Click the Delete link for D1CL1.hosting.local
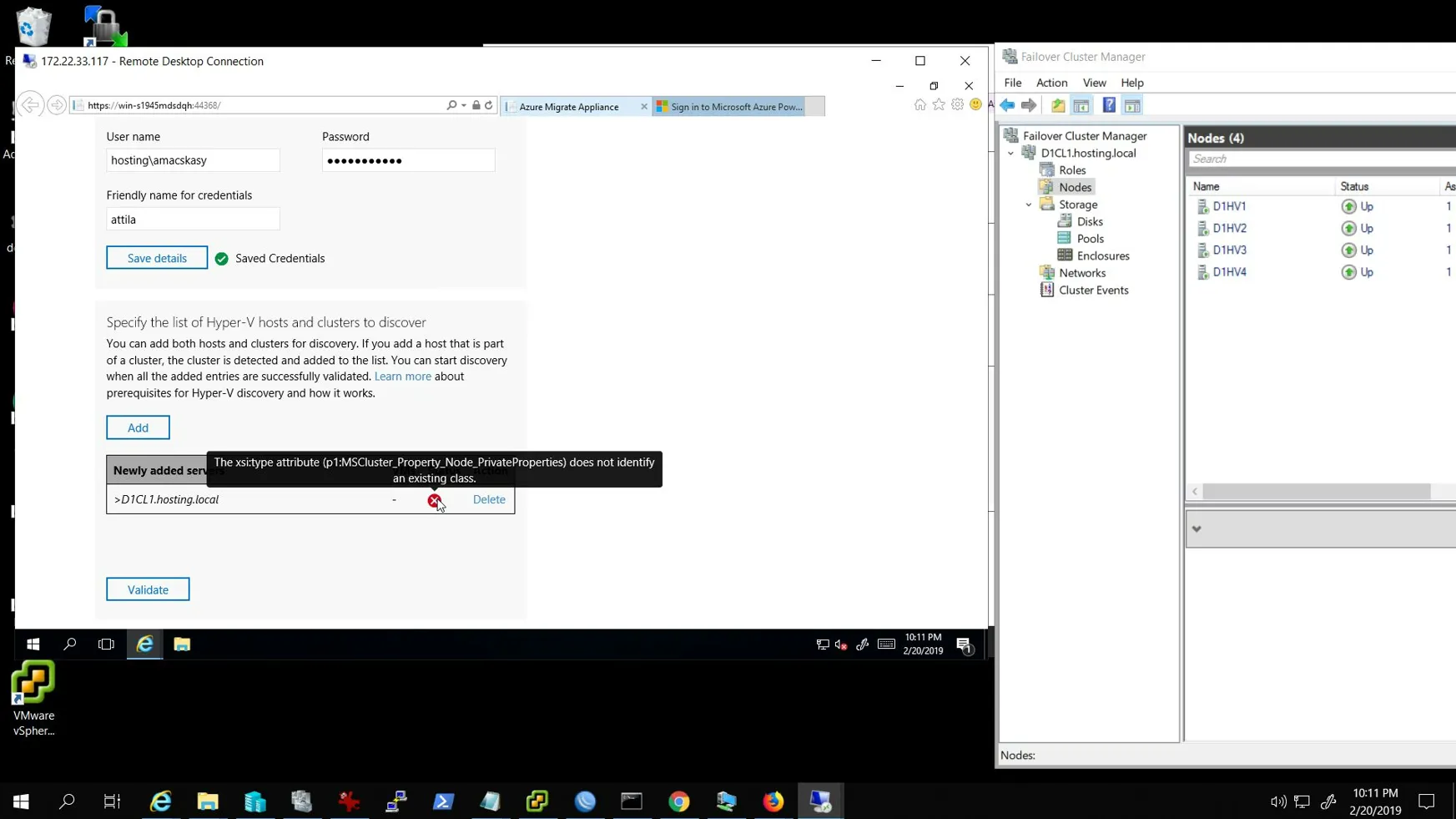Screen dimensions: 1456x819 [489, 499]
